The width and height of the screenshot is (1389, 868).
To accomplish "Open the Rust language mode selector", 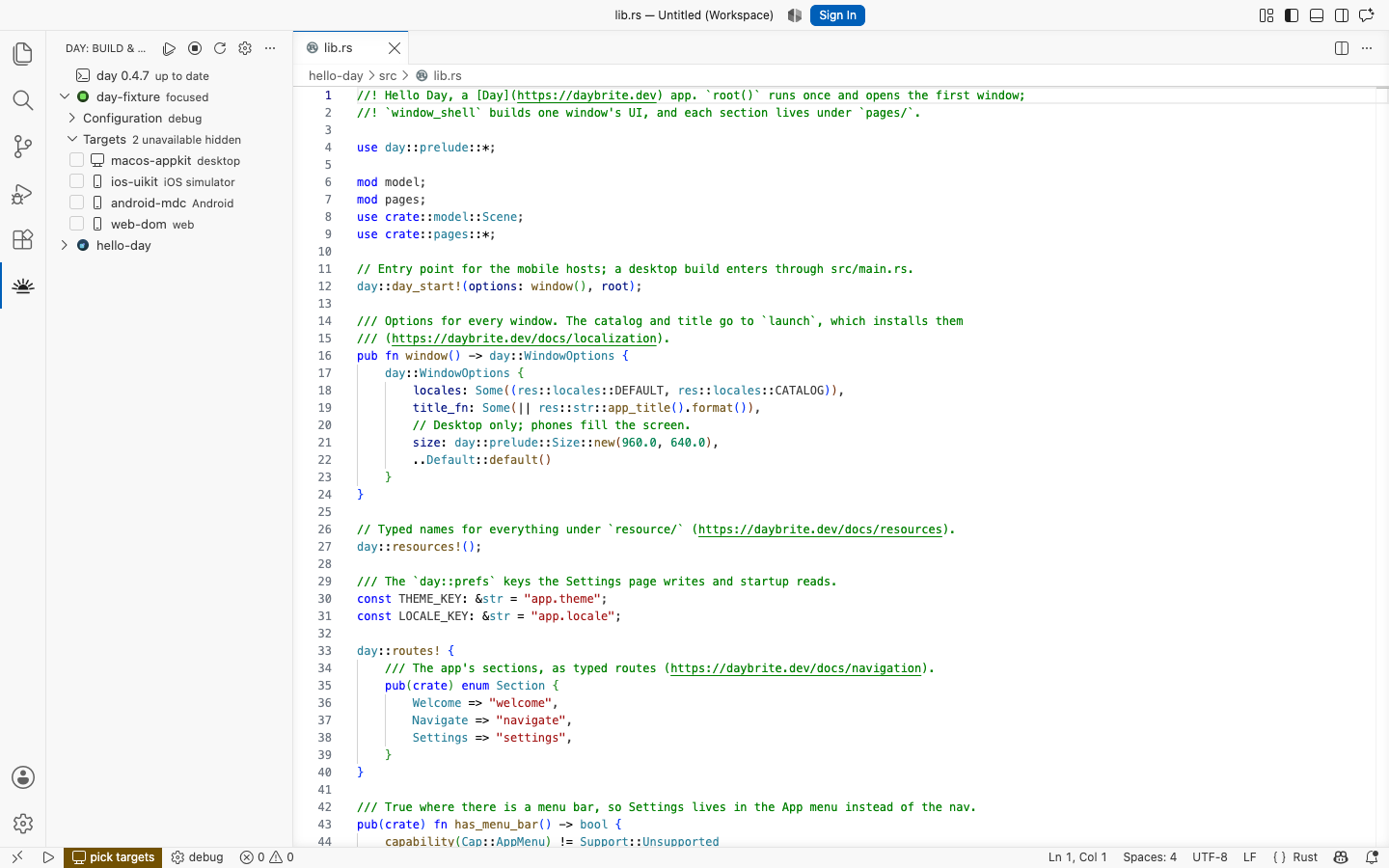I will point(1305,856).
